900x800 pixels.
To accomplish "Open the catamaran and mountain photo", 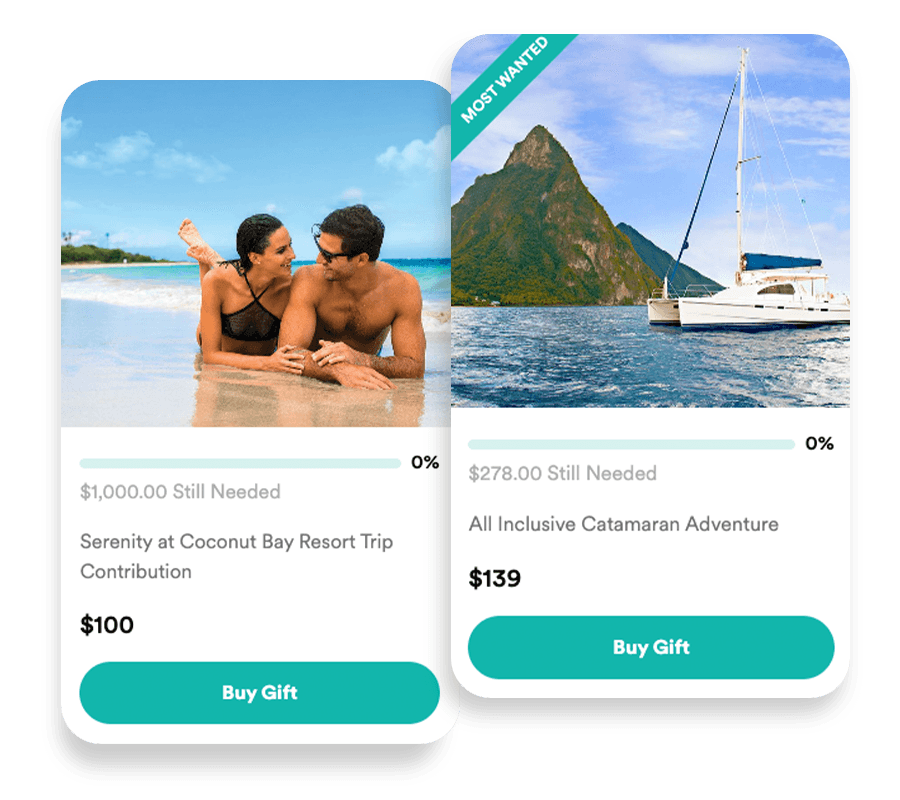I will (x=650, y=221).
